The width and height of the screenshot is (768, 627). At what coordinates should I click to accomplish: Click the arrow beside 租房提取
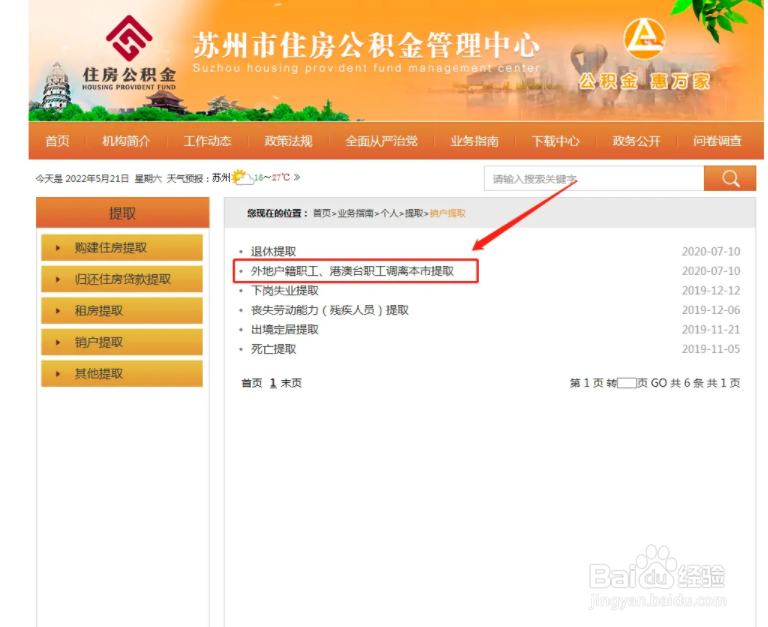click(x=58, y=311)
